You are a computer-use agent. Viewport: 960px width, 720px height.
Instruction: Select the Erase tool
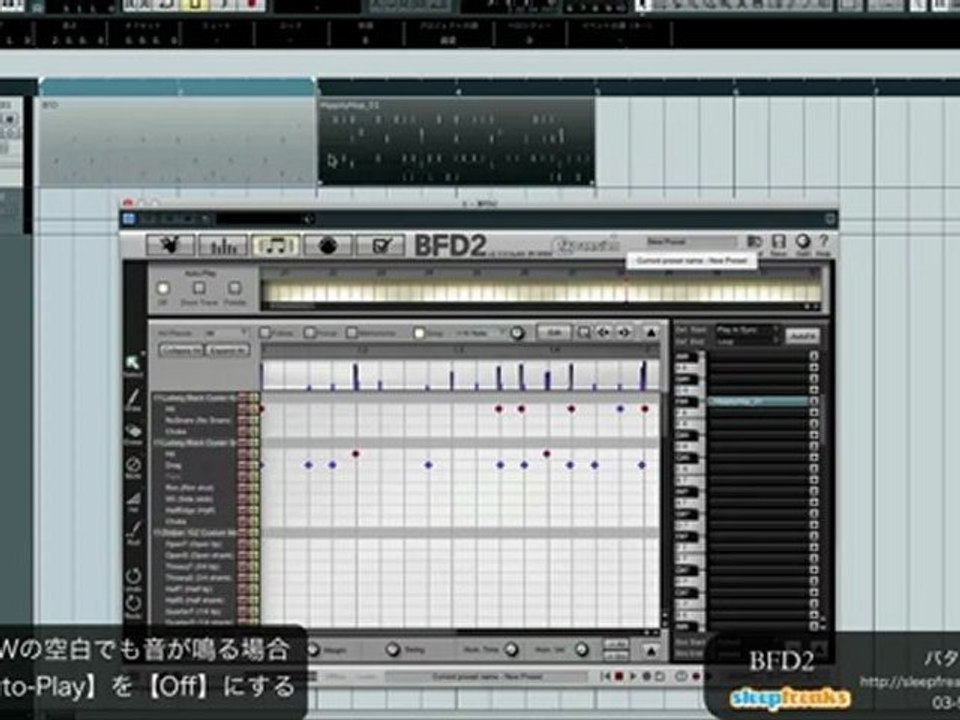[x=133, y=433]
